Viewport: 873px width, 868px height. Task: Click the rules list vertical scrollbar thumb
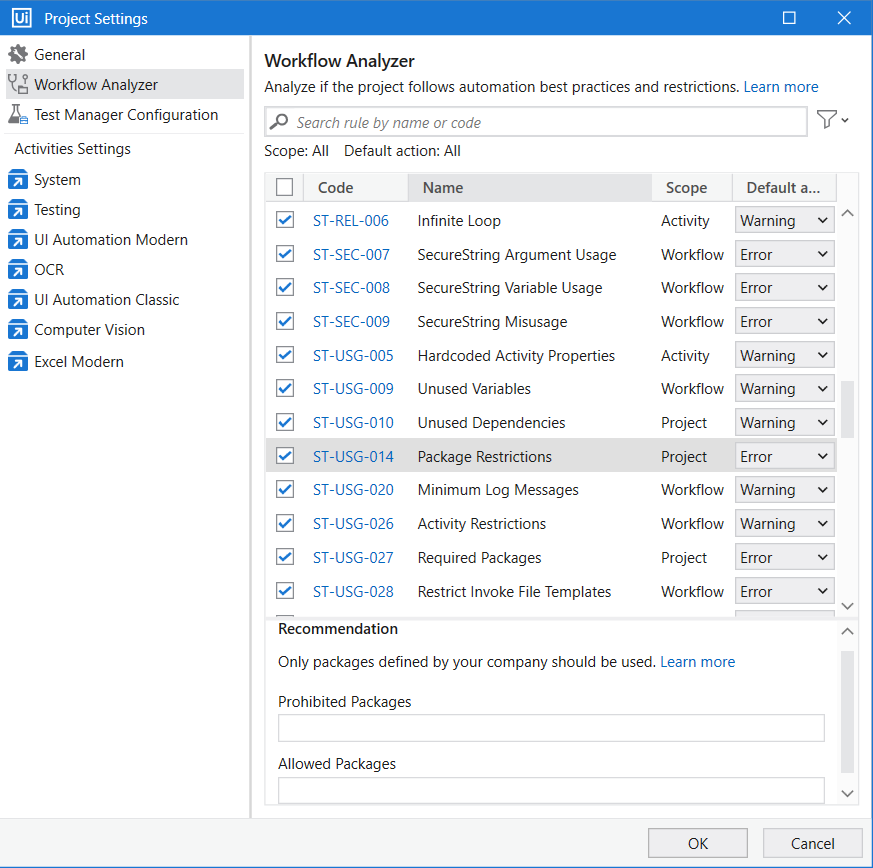coord(848,408)
